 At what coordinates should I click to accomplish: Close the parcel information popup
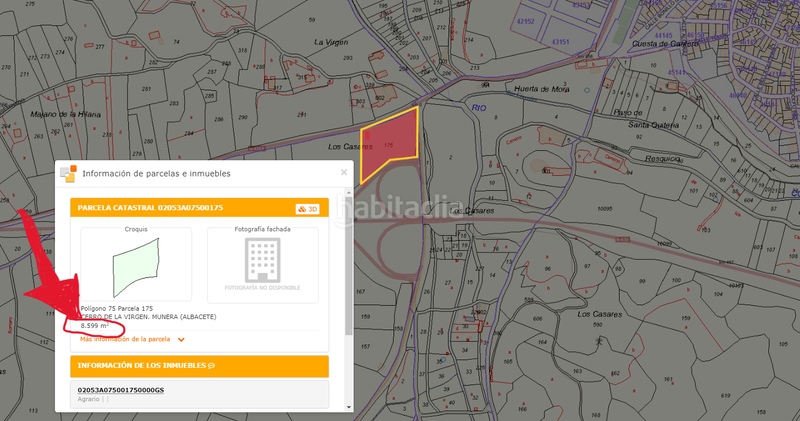pyautogui.click(x=344, y=172)
